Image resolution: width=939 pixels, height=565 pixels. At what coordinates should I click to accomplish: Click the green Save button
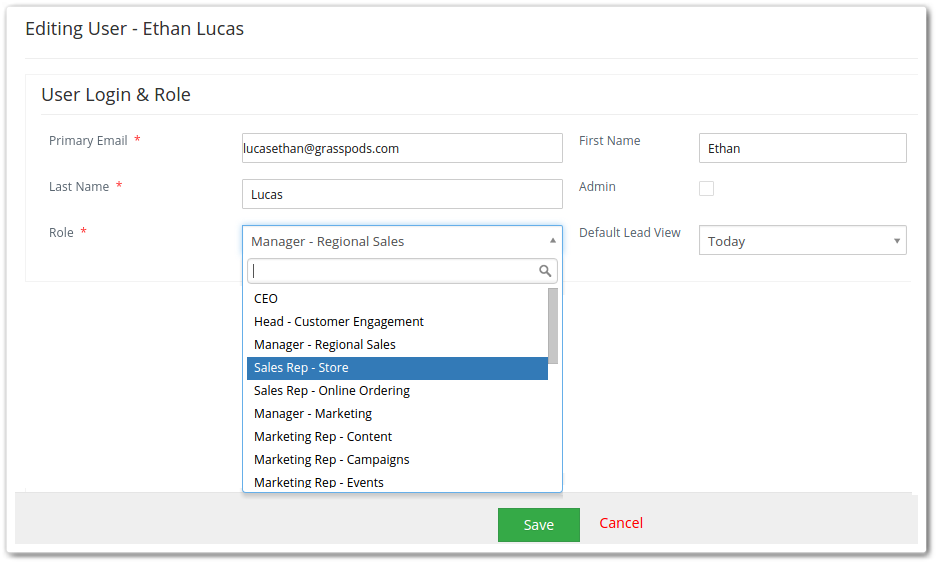pos(538,525)
